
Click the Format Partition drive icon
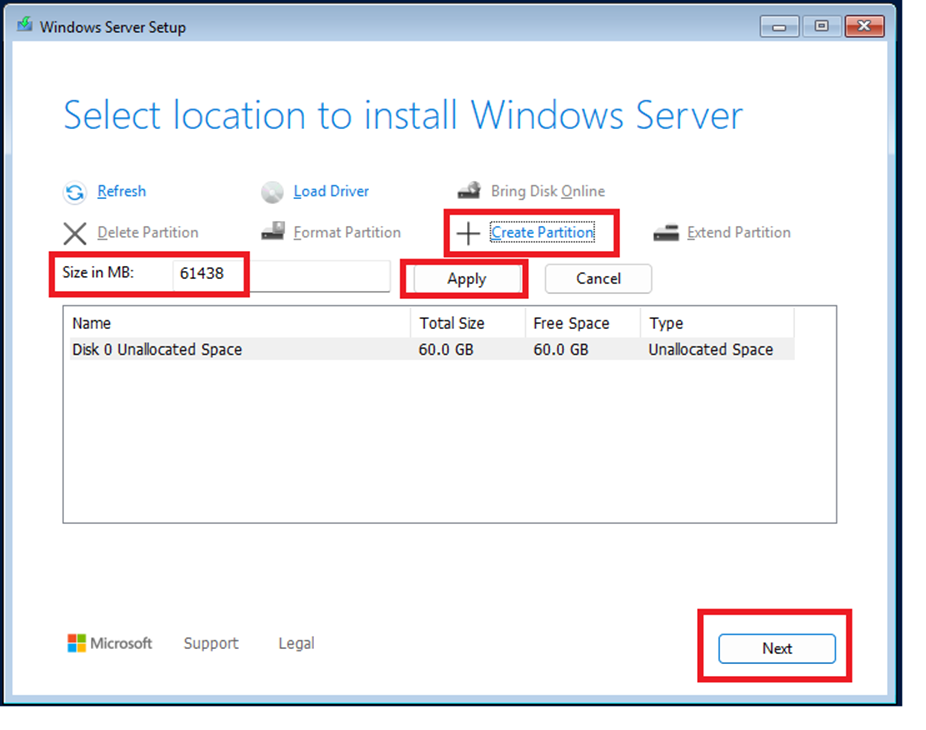pos(273,232)
